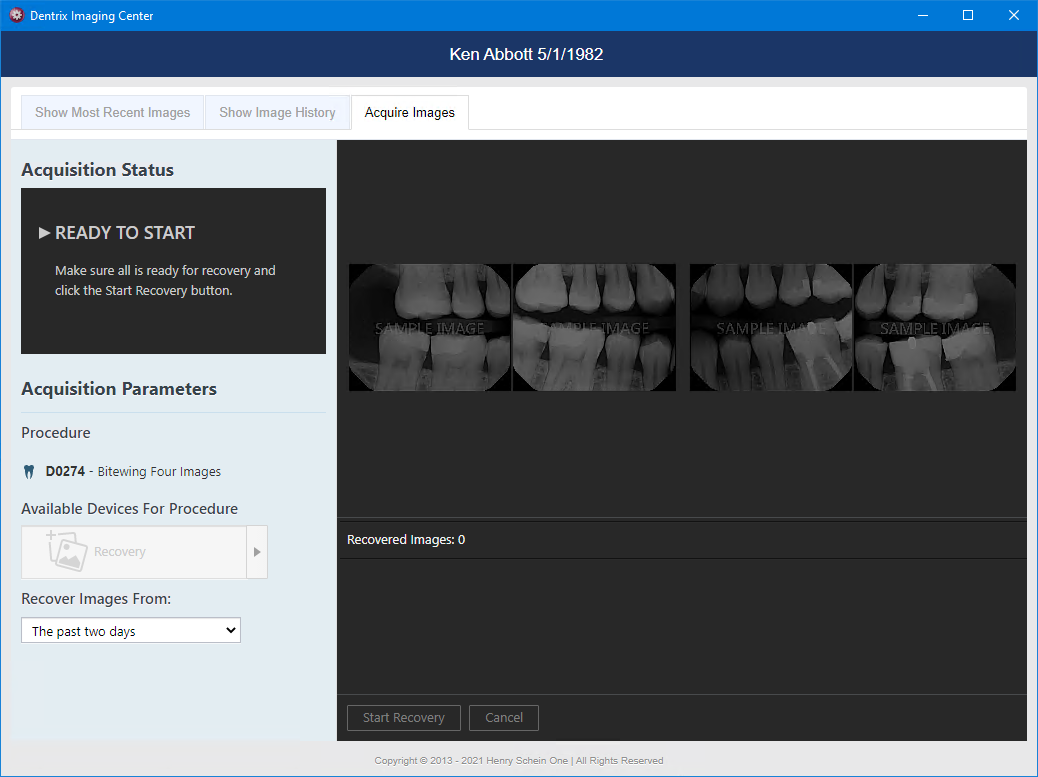Screen dimensions: 1038x777
Task: Minimize the Dentrix Imaging Center window
Action: [922, 16]
